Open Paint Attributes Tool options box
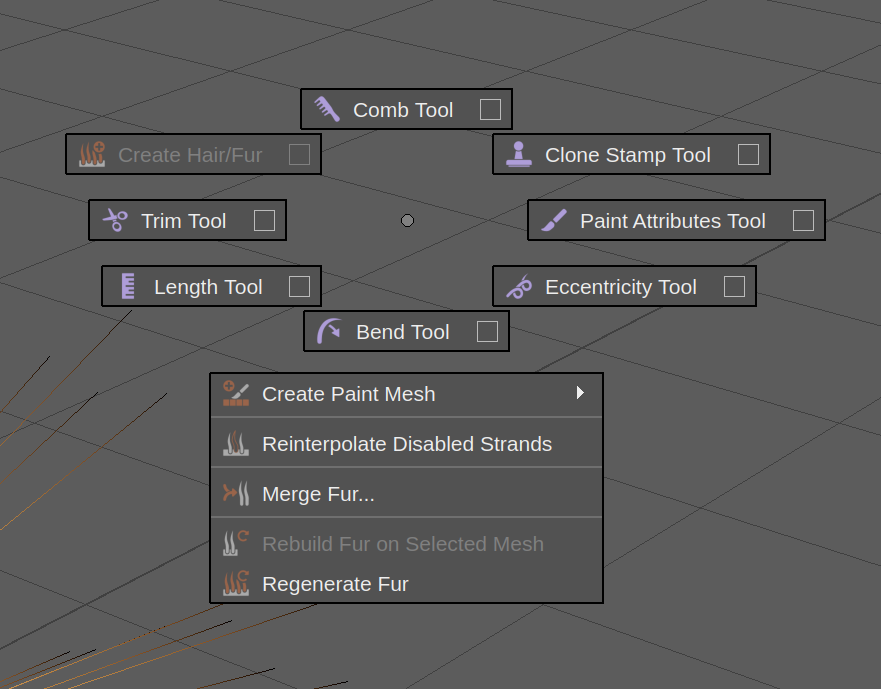Screen dimensions: 881x689 click(x=803, y=220)
